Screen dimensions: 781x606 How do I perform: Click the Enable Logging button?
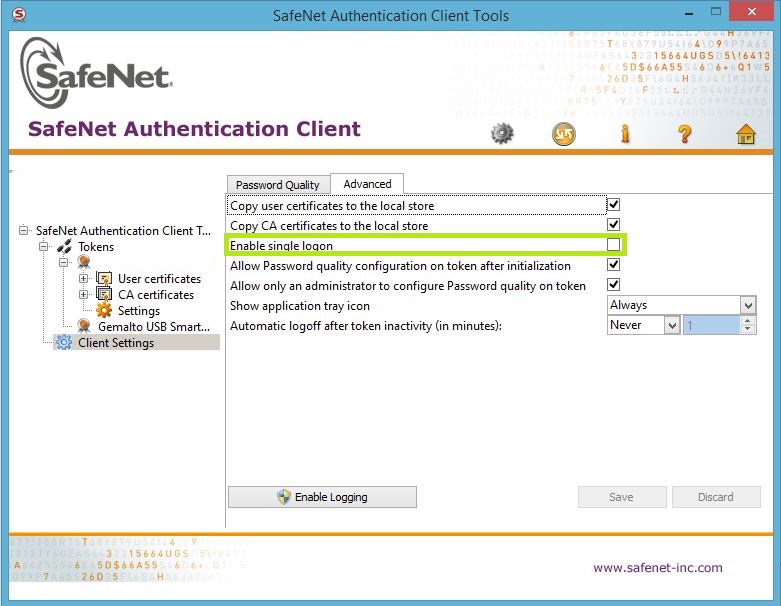pos(322,497)
